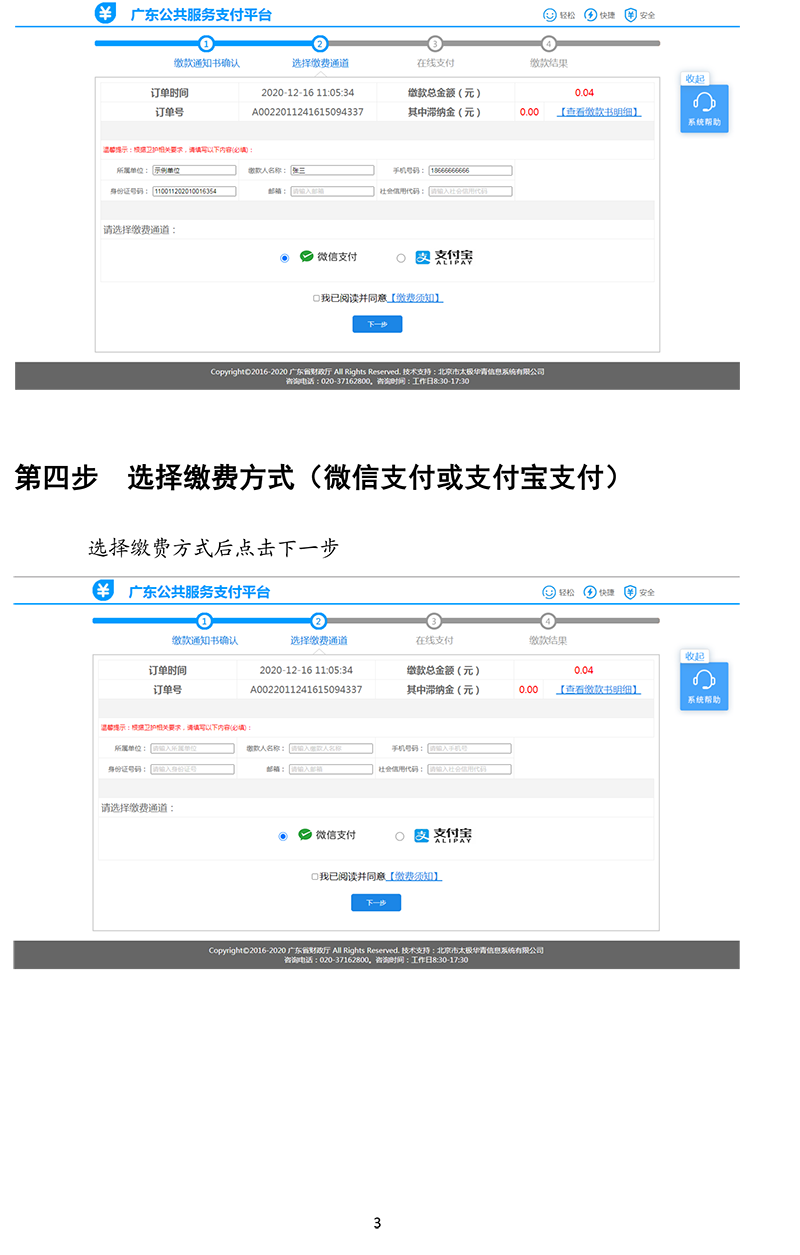
Task: Open 系统帮助 headset icon beside the blank form
Action: pyautogui.click(x=704, y=680)
